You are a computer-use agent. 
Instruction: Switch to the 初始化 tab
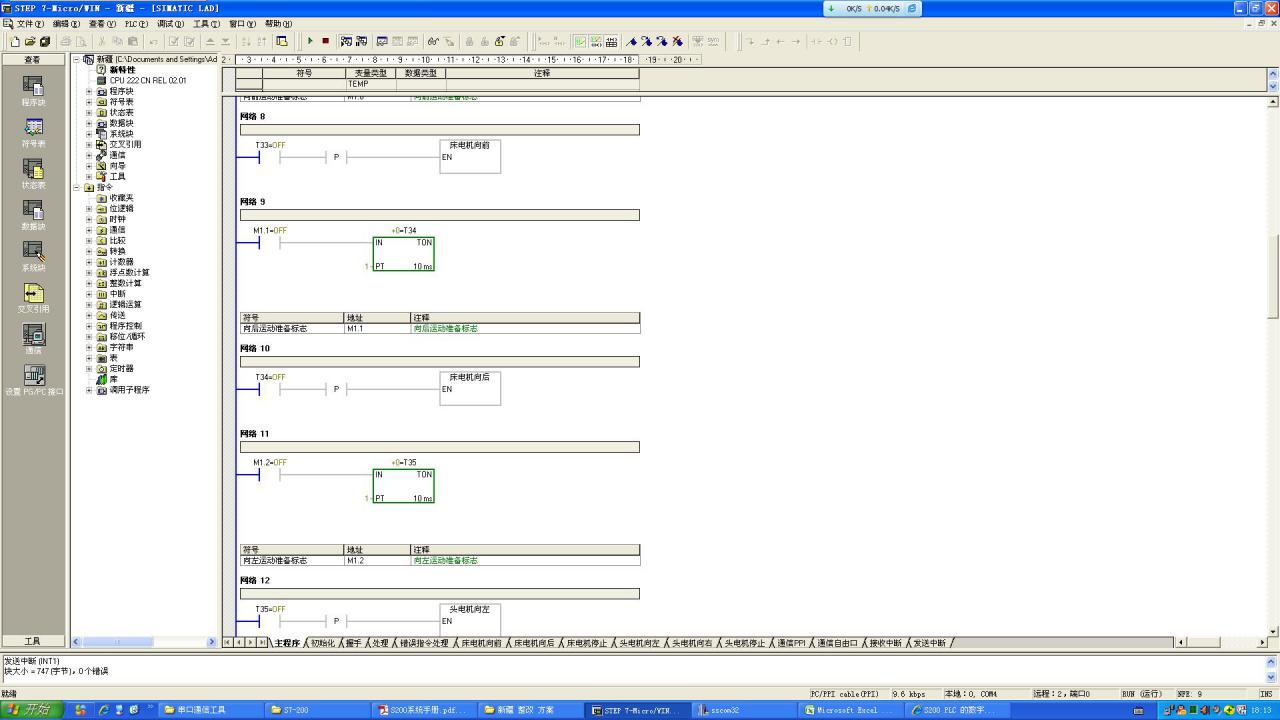point(323,643)
